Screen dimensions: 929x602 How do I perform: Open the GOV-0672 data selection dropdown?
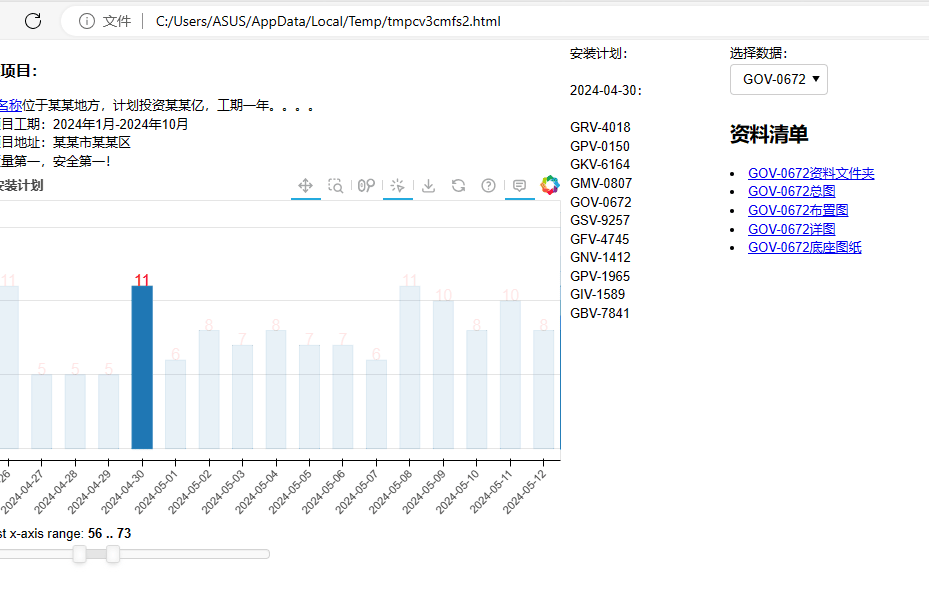pos(779,79)
